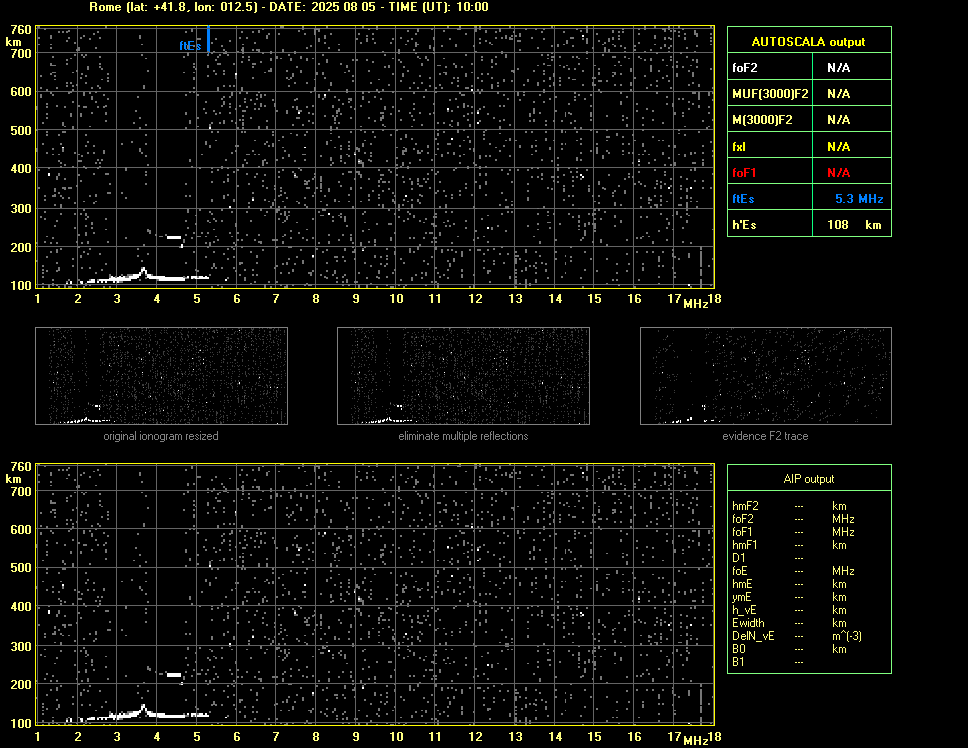Click the foF2 entry in AIP output
Screen dimensions: 968x748
pos(743,519)
